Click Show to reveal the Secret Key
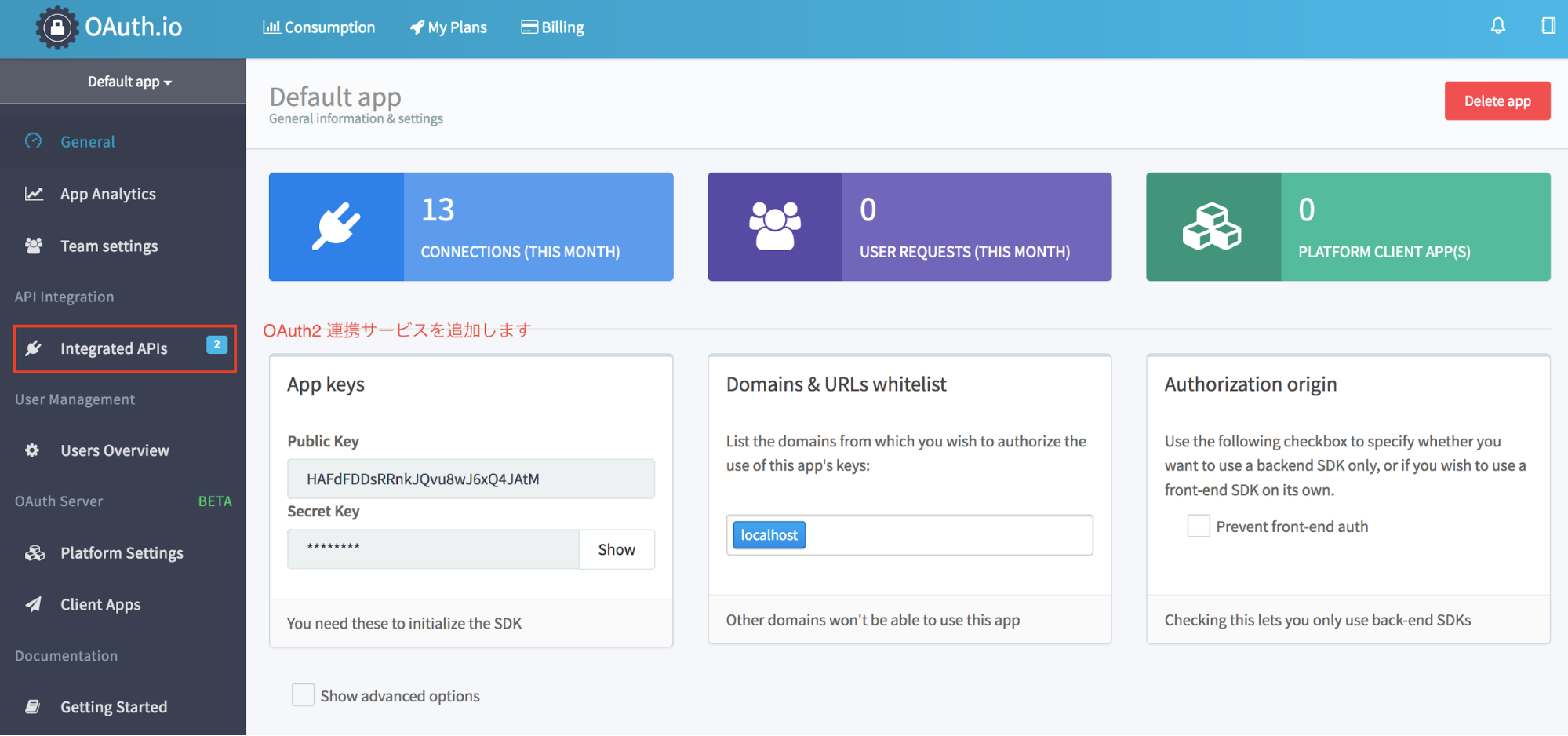Viewport: 1568px width, 736px height. point(617,549)
